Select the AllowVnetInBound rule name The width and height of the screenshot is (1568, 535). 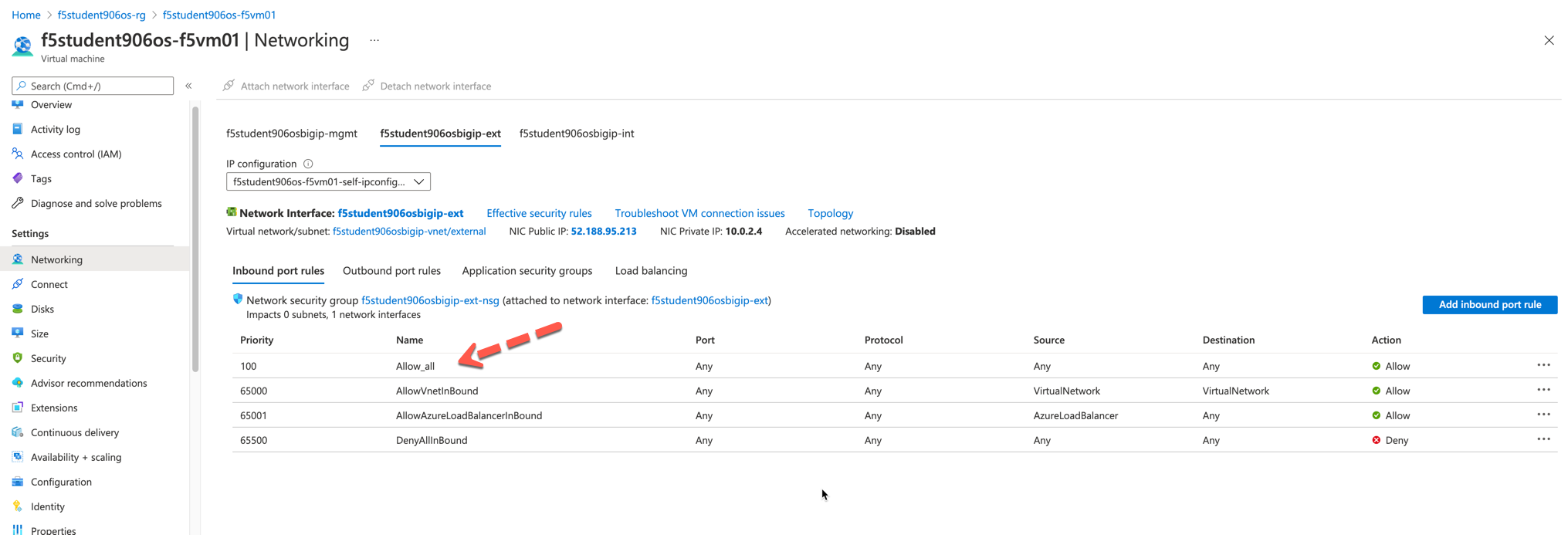[x=437, y=391]
